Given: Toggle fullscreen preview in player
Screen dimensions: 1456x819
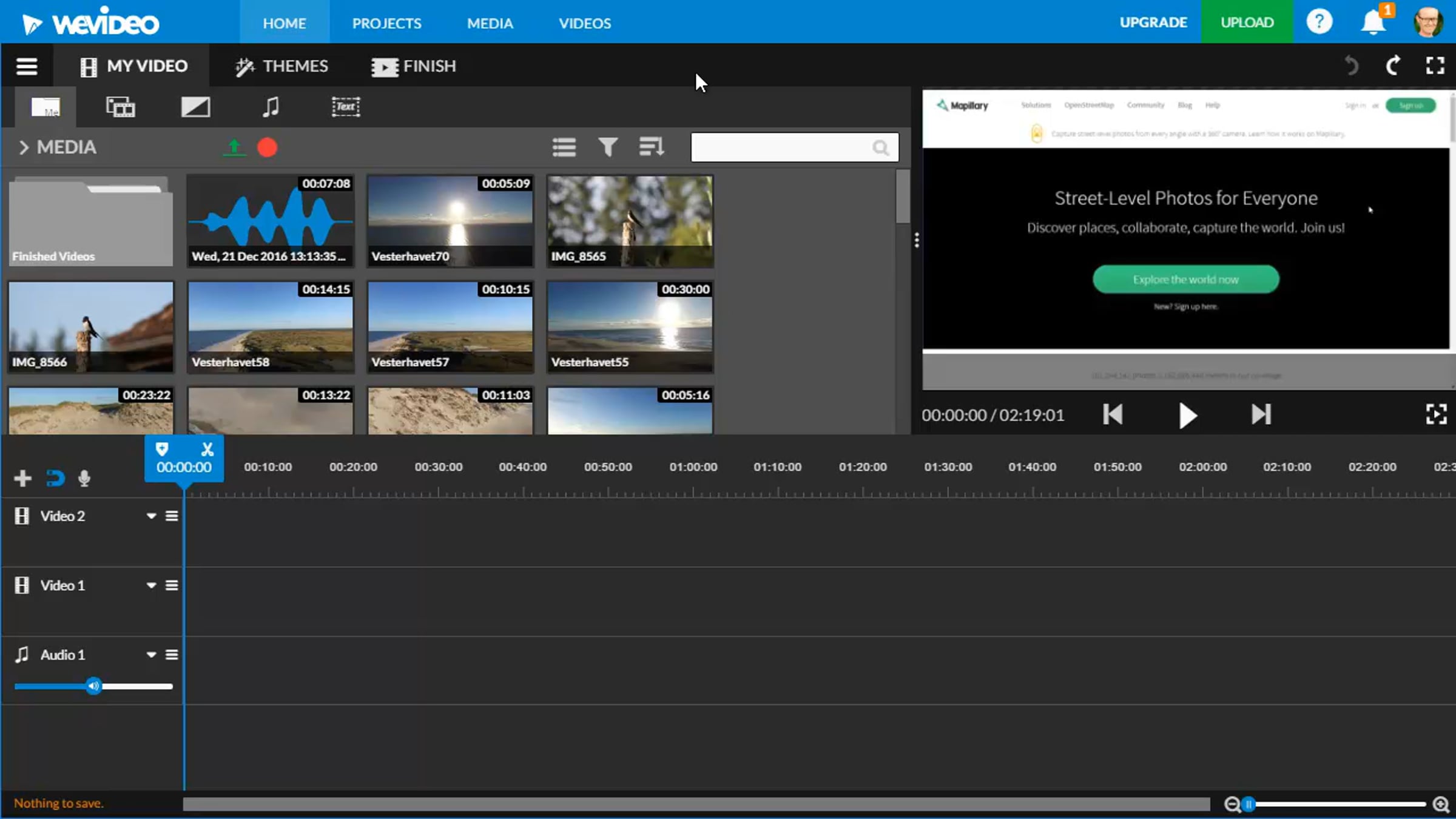Looking at the screenshot, I should (1436, 415).
